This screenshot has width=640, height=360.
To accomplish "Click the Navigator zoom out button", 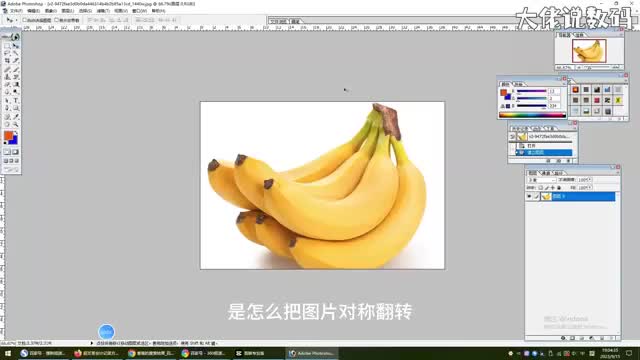I will click(x=580, y=67).
